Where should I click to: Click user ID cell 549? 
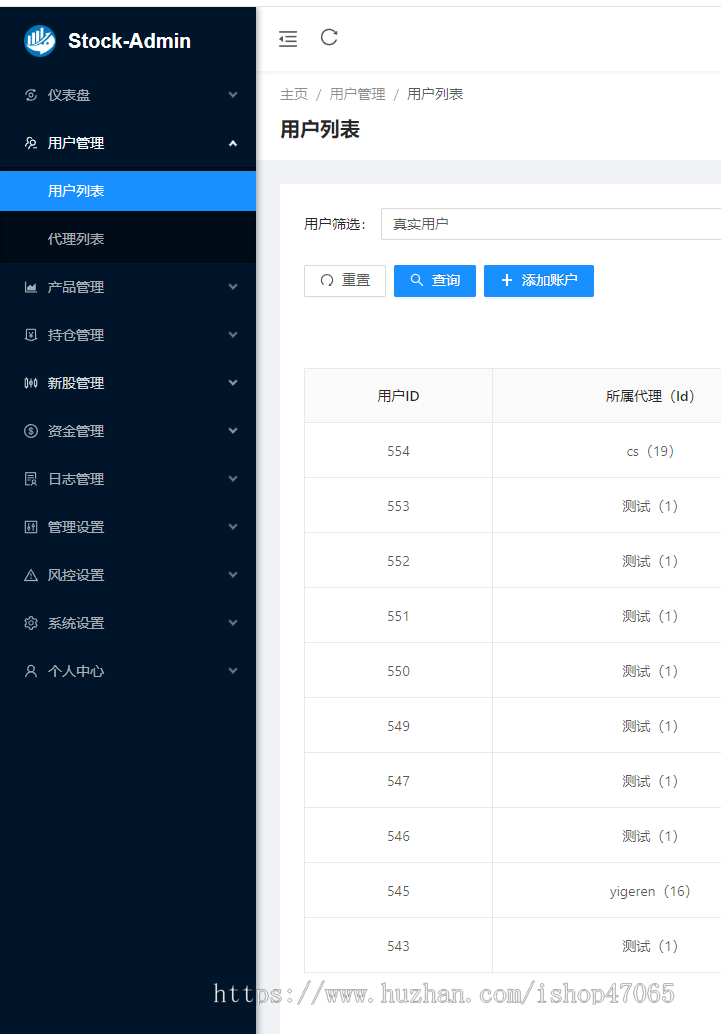(398, 726)
